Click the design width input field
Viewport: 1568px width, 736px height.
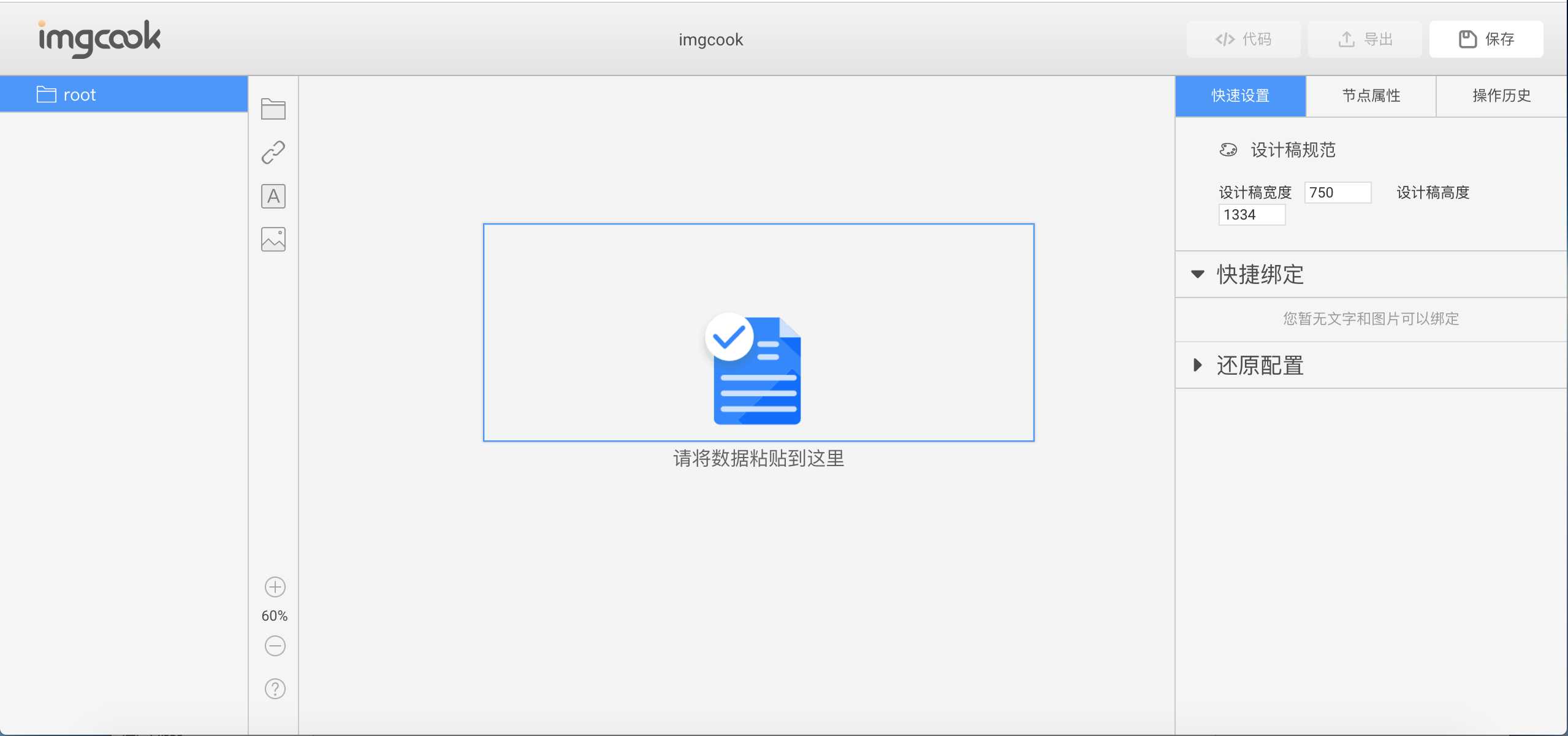coord(1337,193)
